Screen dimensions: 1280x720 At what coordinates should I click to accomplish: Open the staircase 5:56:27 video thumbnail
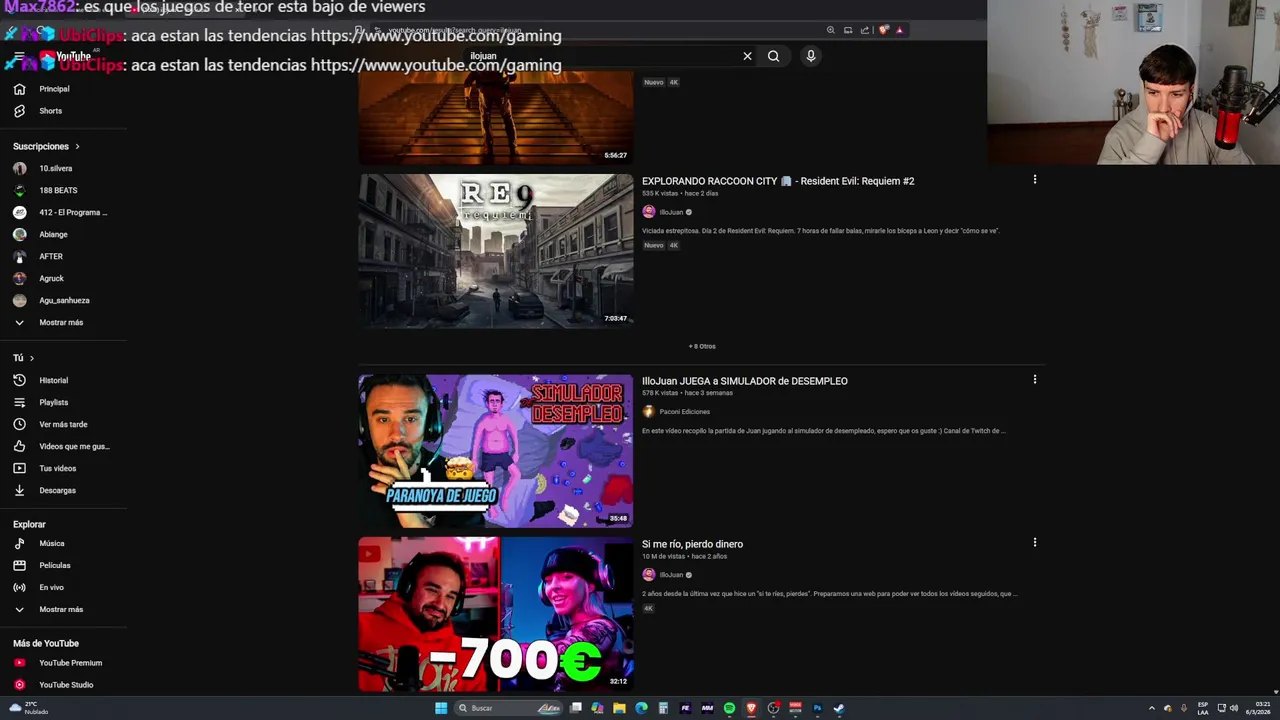[496, 118]
